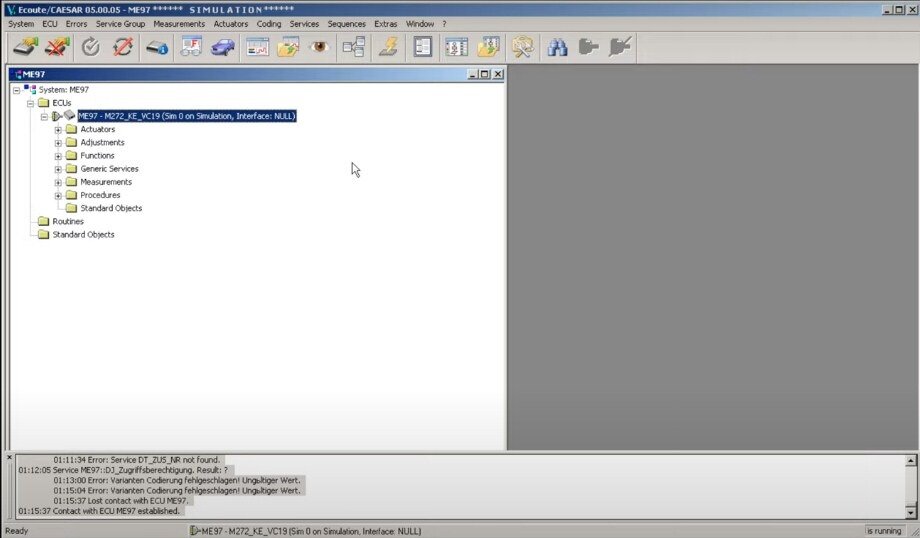The width and height of the screenshot is (920, 538).
Task: Collapse the ECUs folder node
Action: [x=31, y=103]
